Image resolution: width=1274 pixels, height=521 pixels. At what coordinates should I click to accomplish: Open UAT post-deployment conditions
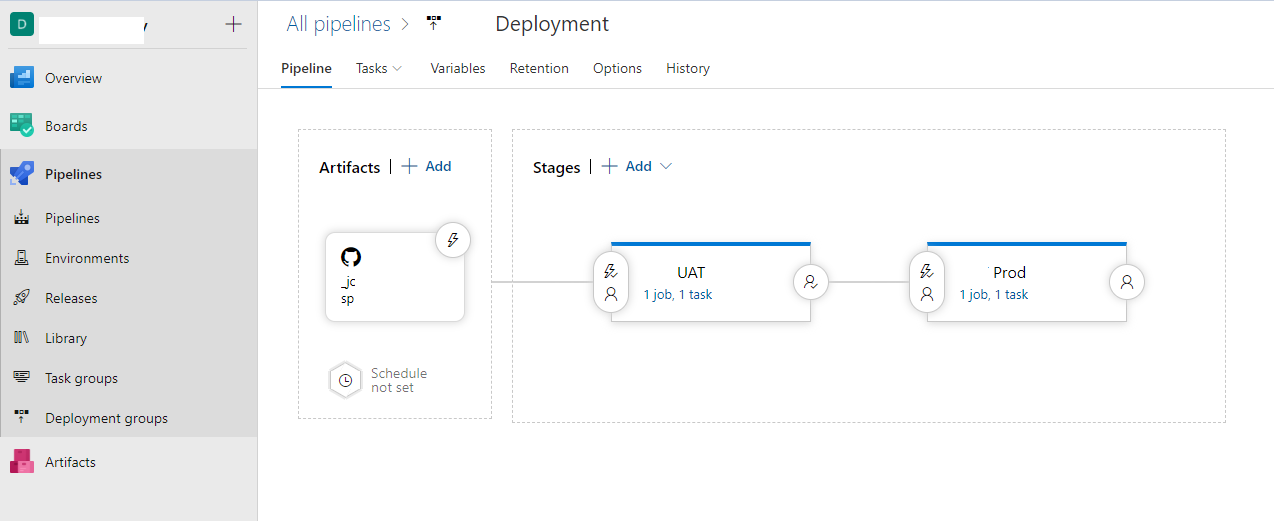(x=810, y=282)
